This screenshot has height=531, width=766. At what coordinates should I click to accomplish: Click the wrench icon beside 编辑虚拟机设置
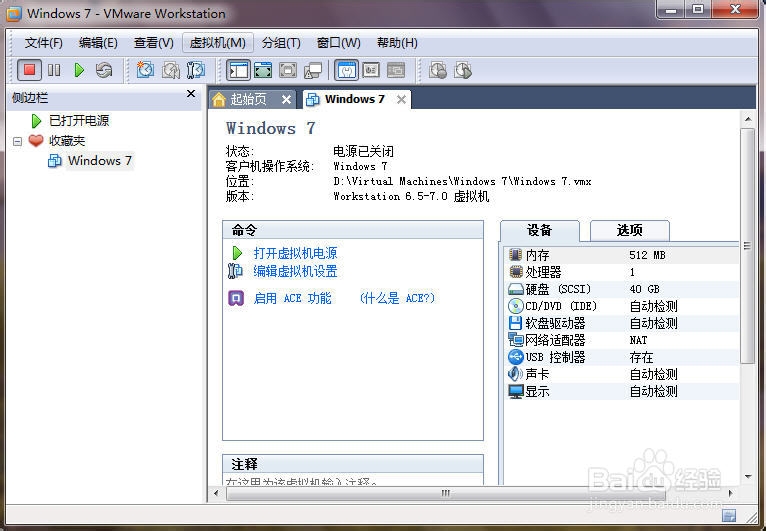tap(235, 271)
